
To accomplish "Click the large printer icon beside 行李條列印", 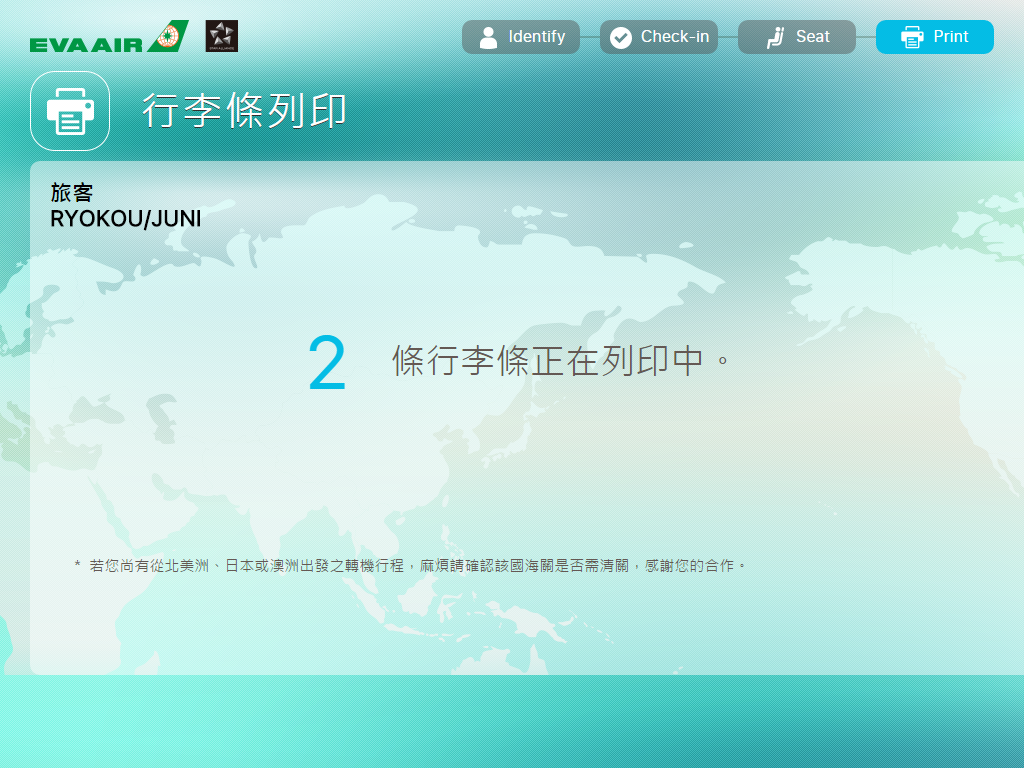I will click(70, 111).
